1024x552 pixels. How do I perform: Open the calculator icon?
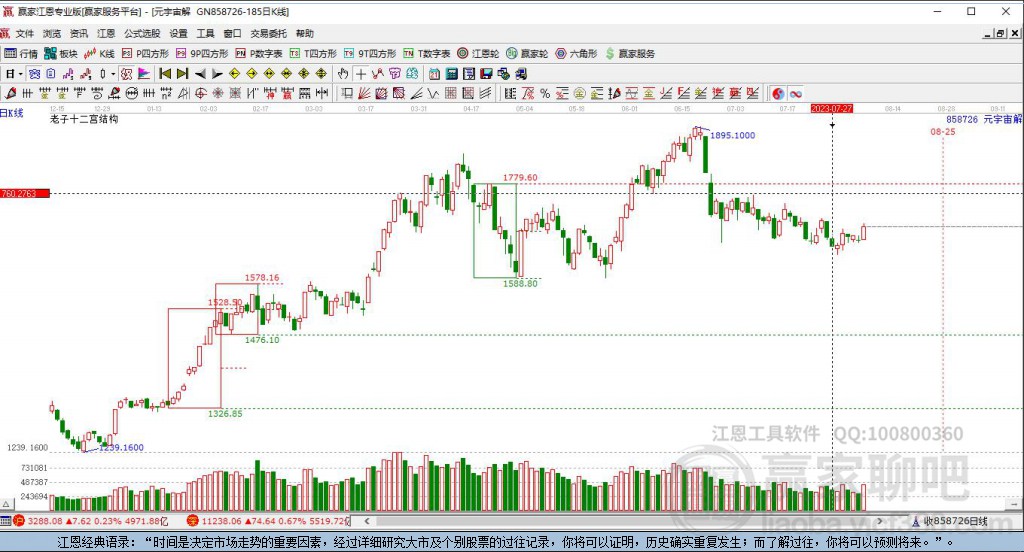pyautogui.click(x=451, y=74)
